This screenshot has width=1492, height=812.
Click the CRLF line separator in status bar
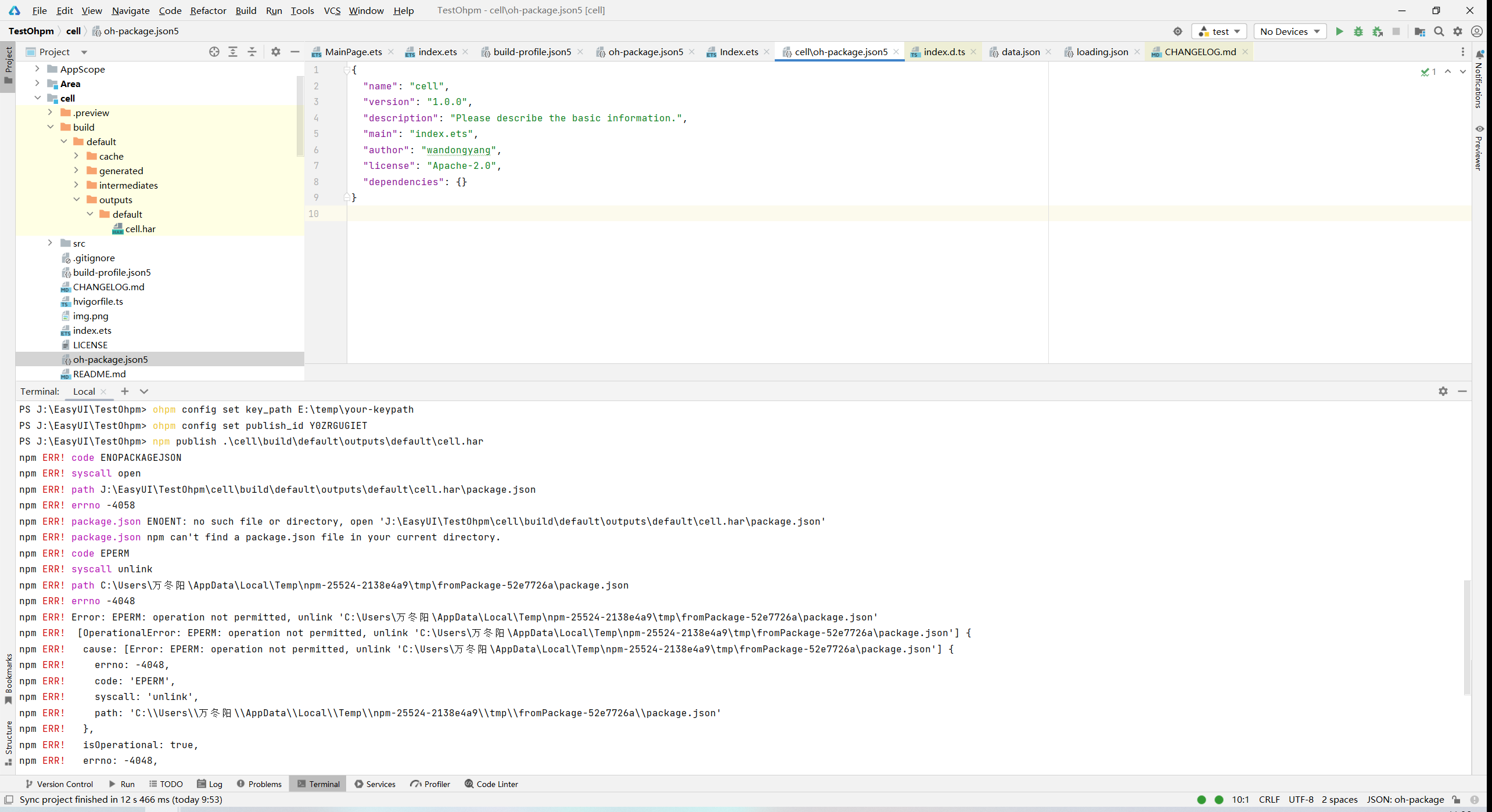(x=1270, y=800)
